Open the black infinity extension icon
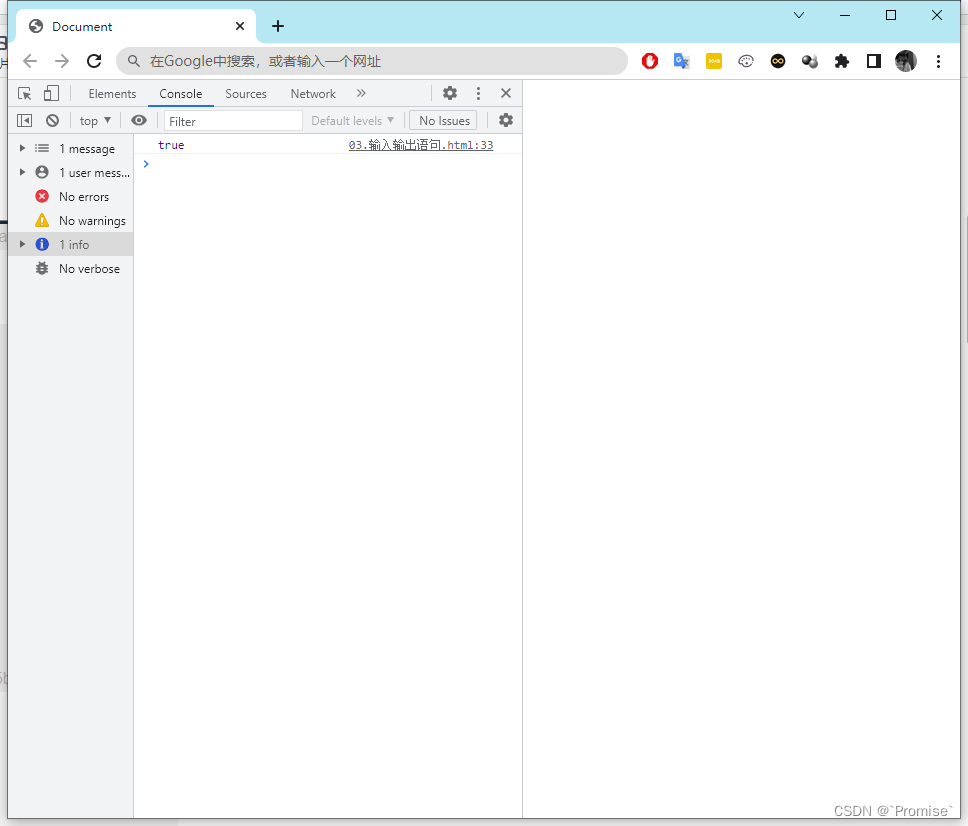The width and height of the screenshot is (968, 826). (778, 61)
